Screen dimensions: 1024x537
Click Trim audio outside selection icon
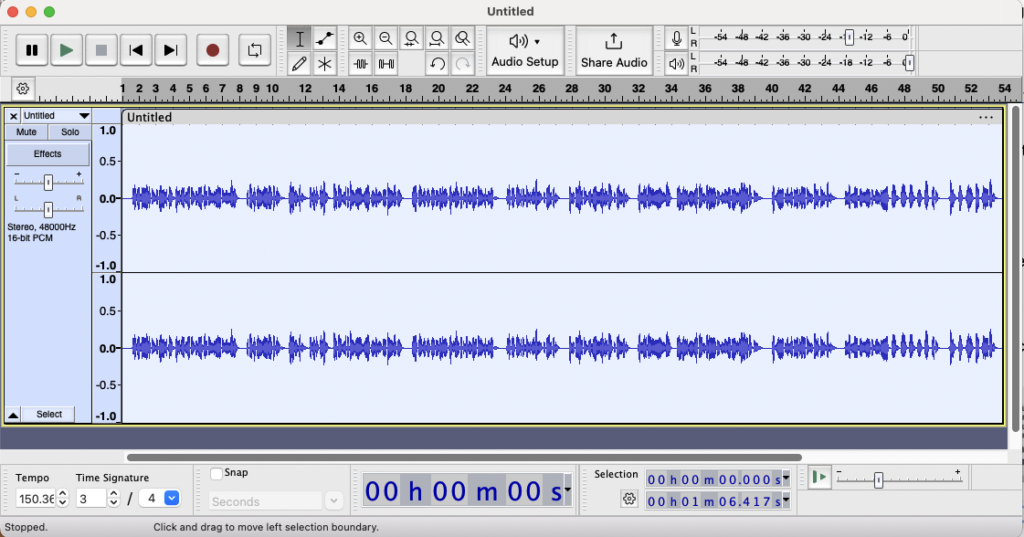coord(360,64)
